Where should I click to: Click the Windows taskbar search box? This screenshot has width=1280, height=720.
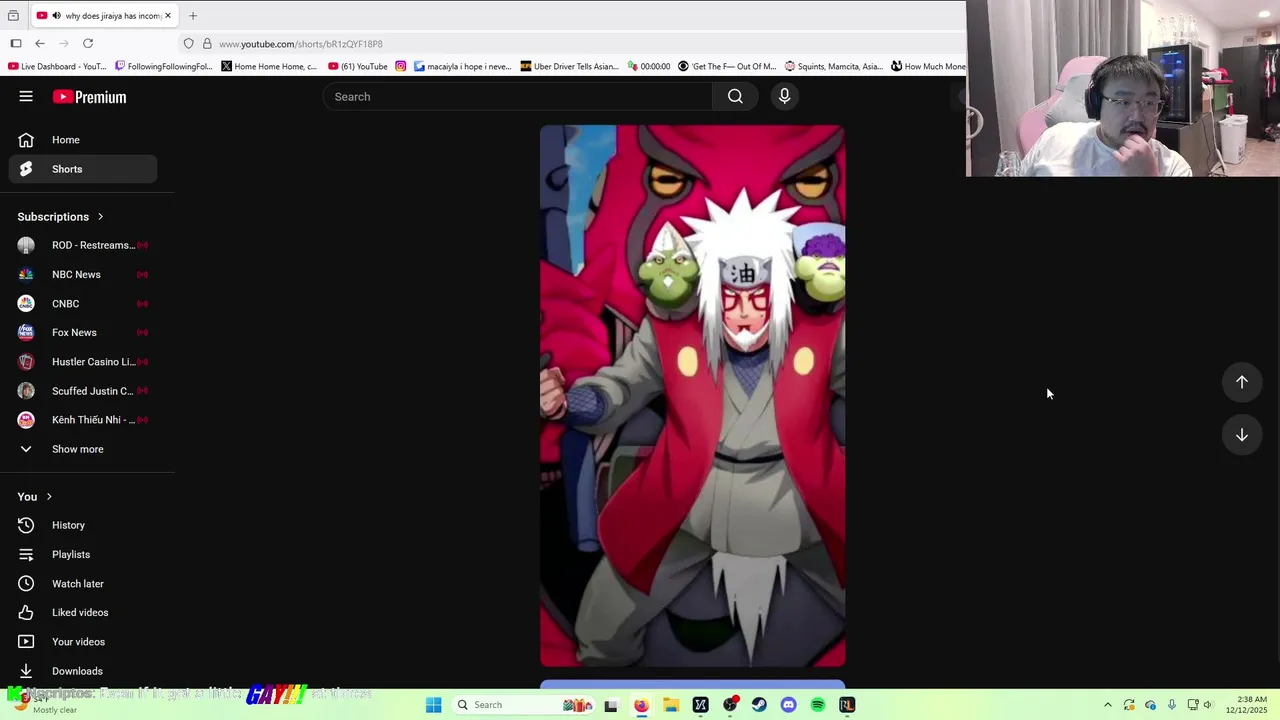(523, 705)
